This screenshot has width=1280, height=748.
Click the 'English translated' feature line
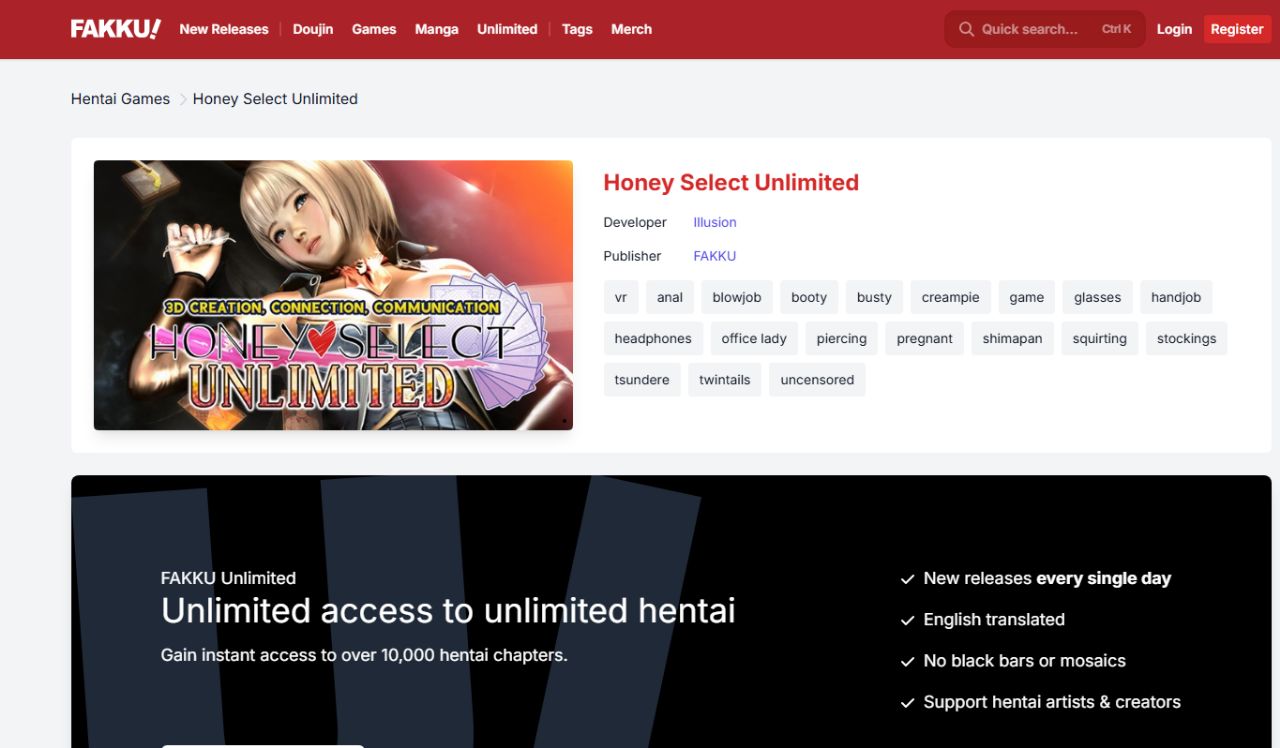click(994, 619)
